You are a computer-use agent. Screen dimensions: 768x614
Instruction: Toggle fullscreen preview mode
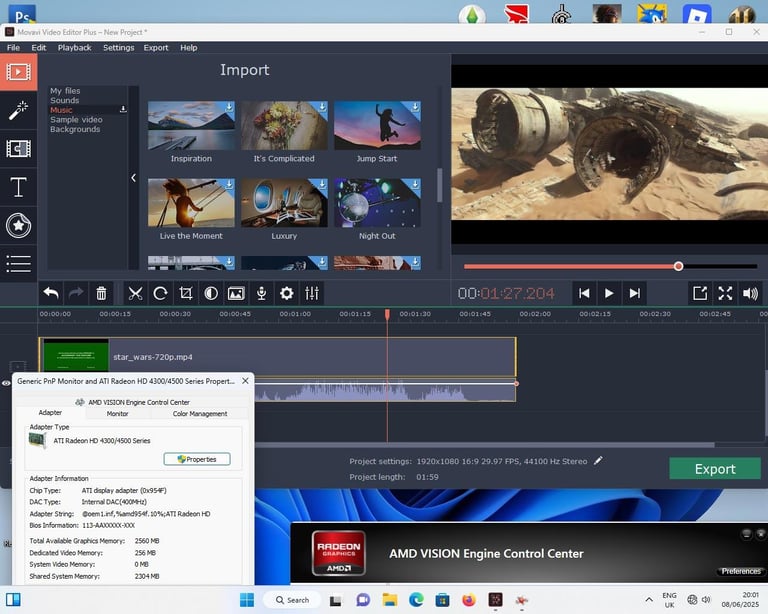725,293
